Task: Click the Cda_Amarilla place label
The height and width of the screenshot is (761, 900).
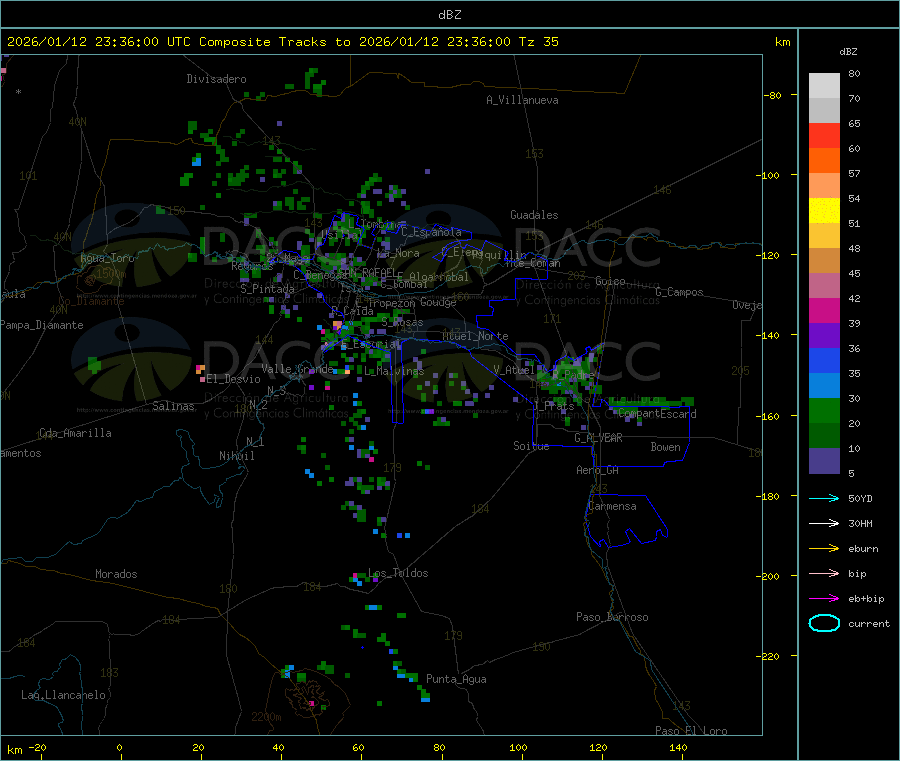Action: coord(75,433)
